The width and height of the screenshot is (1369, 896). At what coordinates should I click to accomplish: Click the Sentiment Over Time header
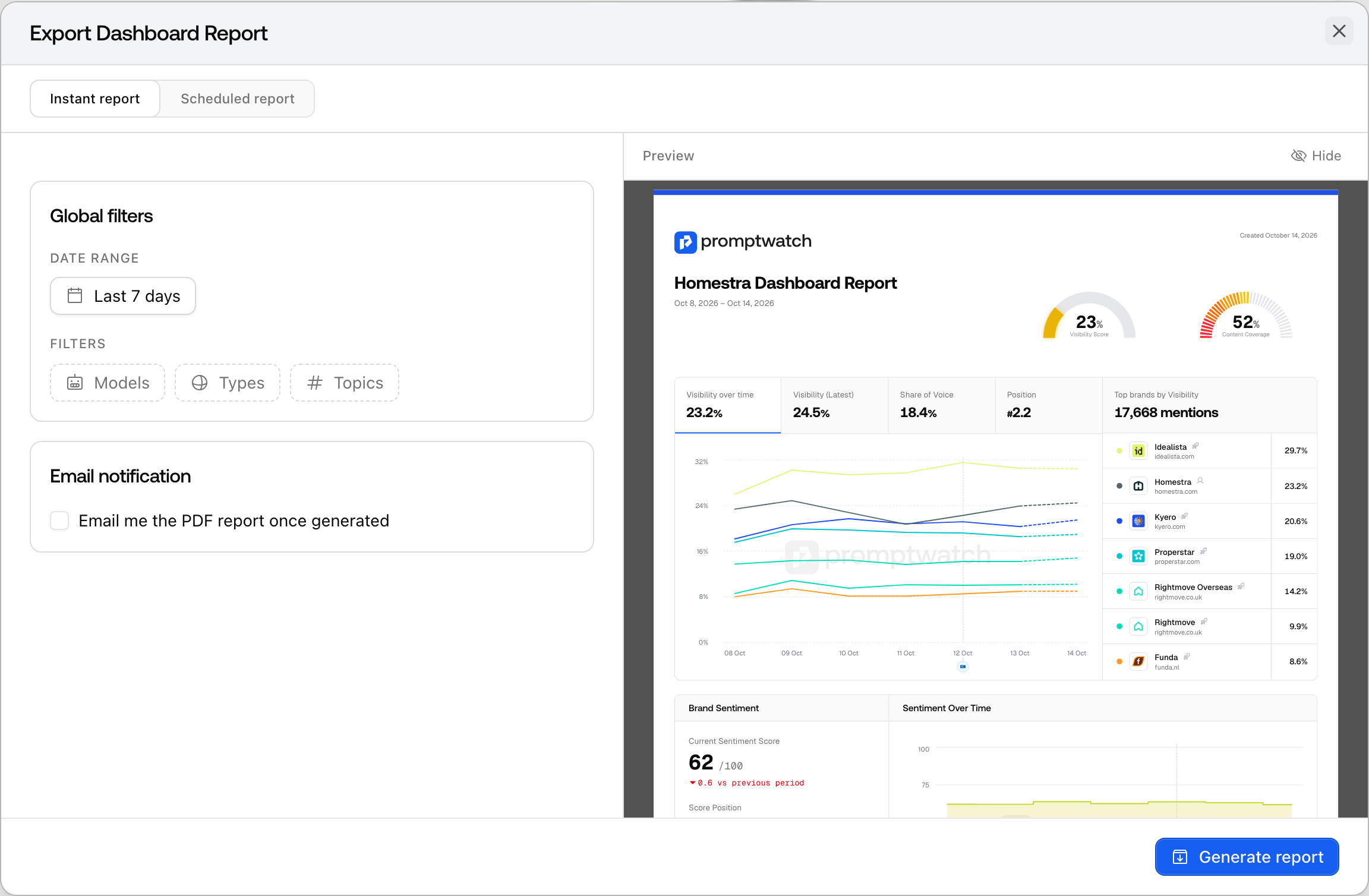click(947, 708)
